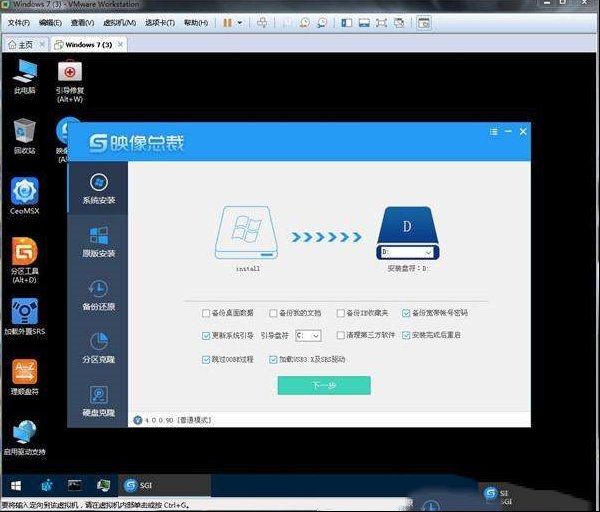Image resolution: width=600 pixels, height=512 pixels.
Task: Toggle VMware sidebar library view icon
Action: coord(347,23)
